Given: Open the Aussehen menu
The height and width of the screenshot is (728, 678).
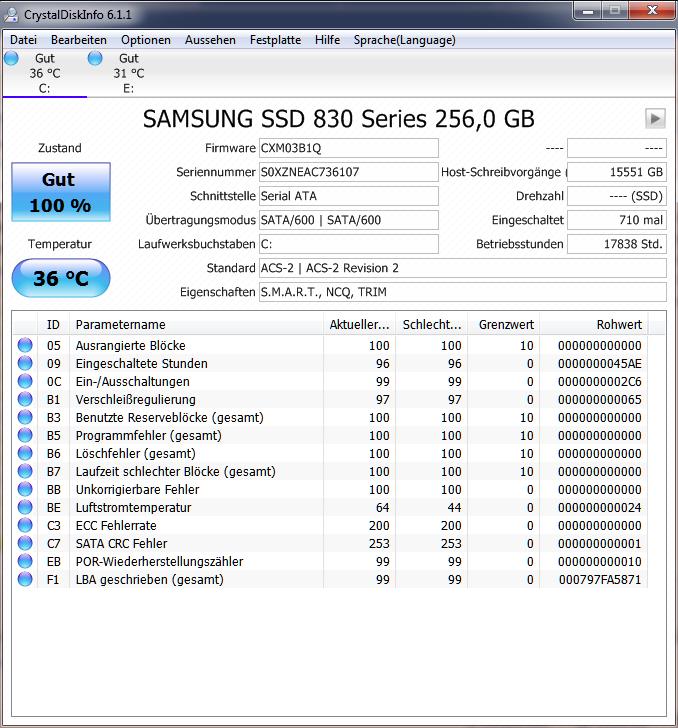Looking at the screenshot, I should pyautogui.click(x=210, y=40).
